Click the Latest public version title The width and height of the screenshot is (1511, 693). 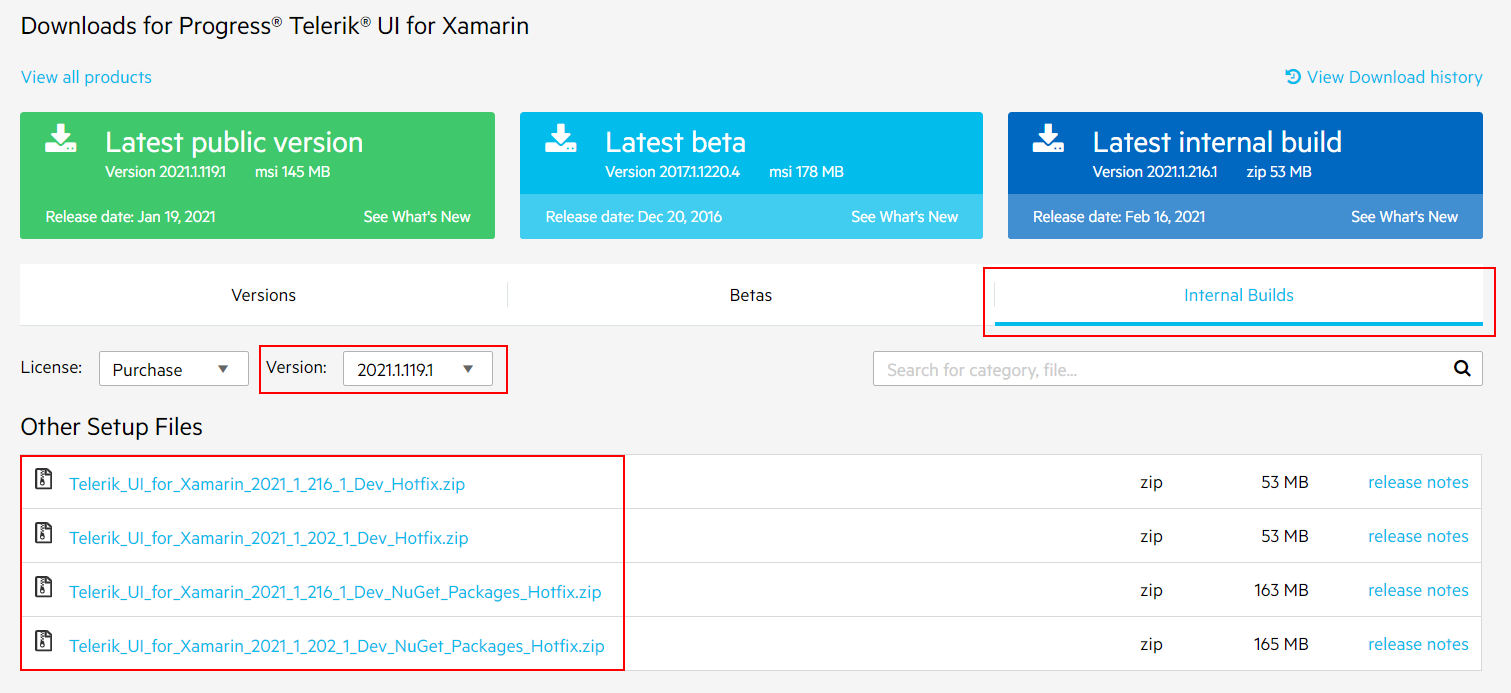pos(234,142)
